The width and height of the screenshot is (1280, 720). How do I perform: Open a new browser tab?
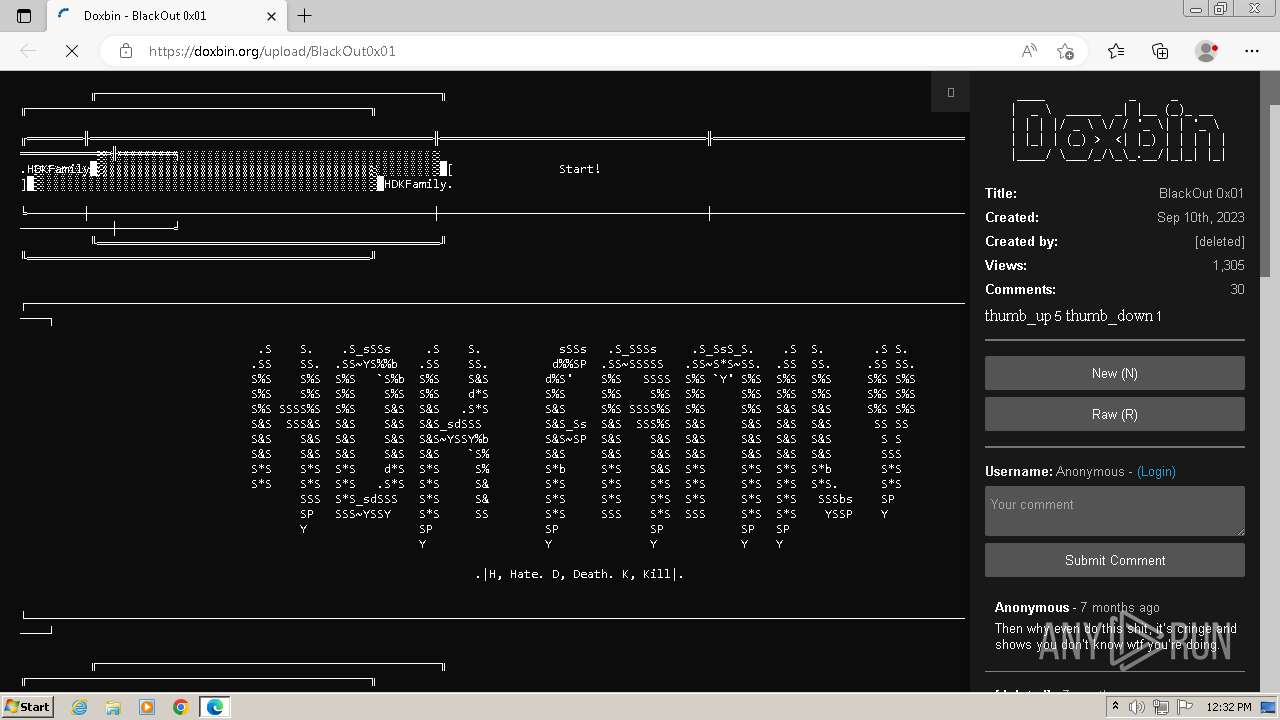click(305, 15)
